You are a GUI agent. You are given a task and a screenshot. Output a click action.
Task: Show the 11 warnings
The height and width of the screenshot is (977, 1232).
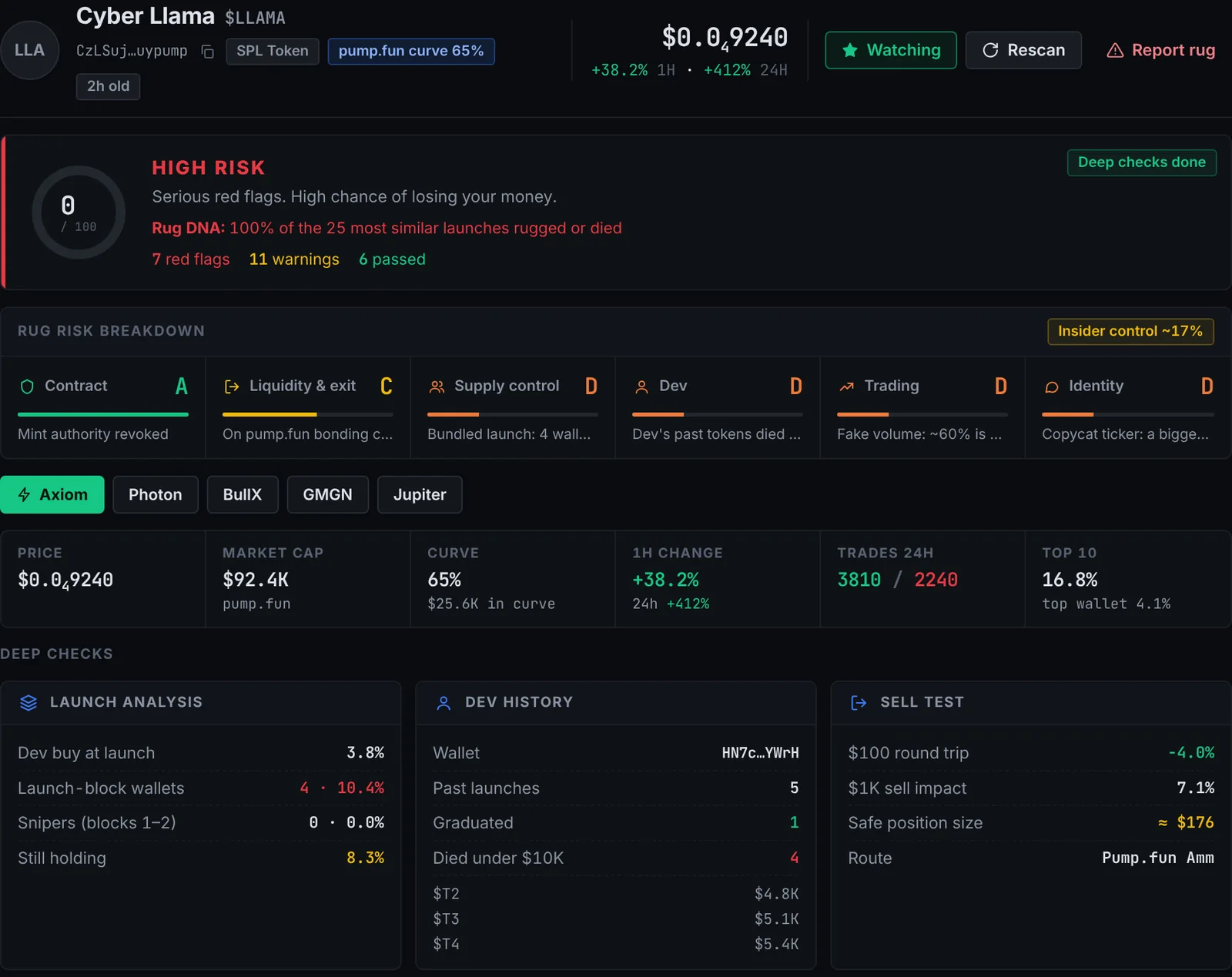pyautogui.click(x=294, y=259)
